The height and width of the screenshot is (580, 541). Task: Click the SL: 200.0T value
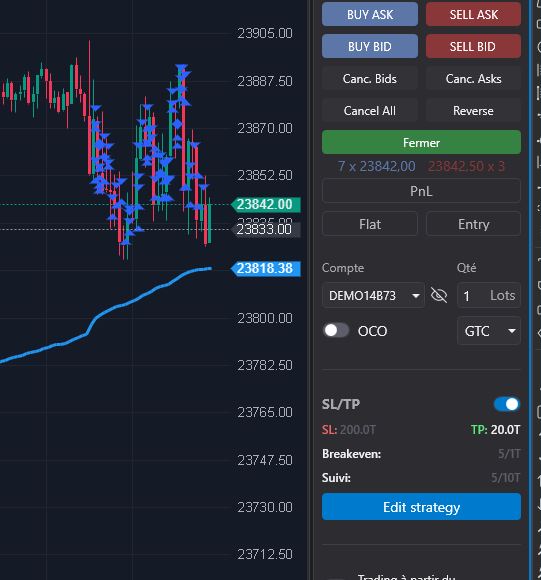[x=349, y=430]
